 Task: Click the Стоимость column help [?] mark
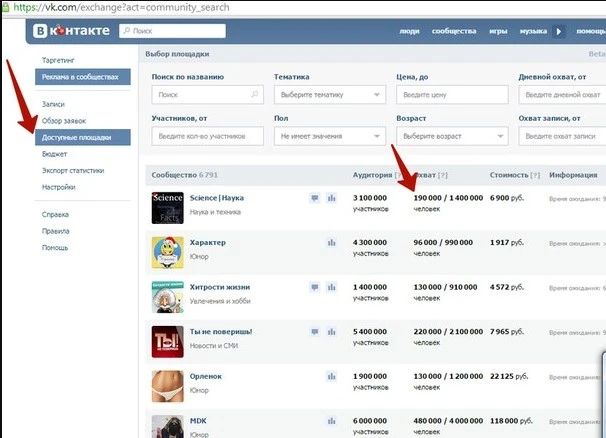coord(535,175)
